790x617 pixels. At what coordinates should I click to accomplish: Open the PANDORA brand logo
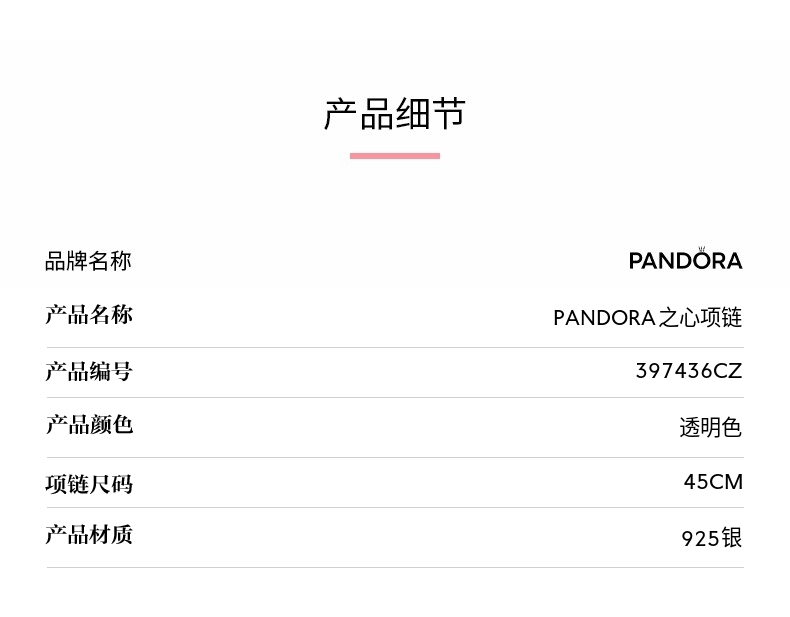[x=685, y=261]
